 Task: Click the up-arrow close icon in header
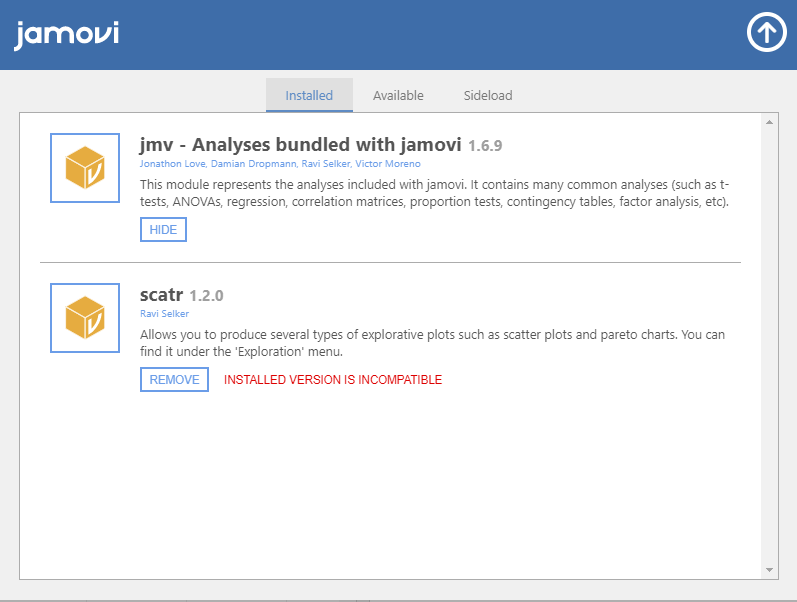coord(767,32)
